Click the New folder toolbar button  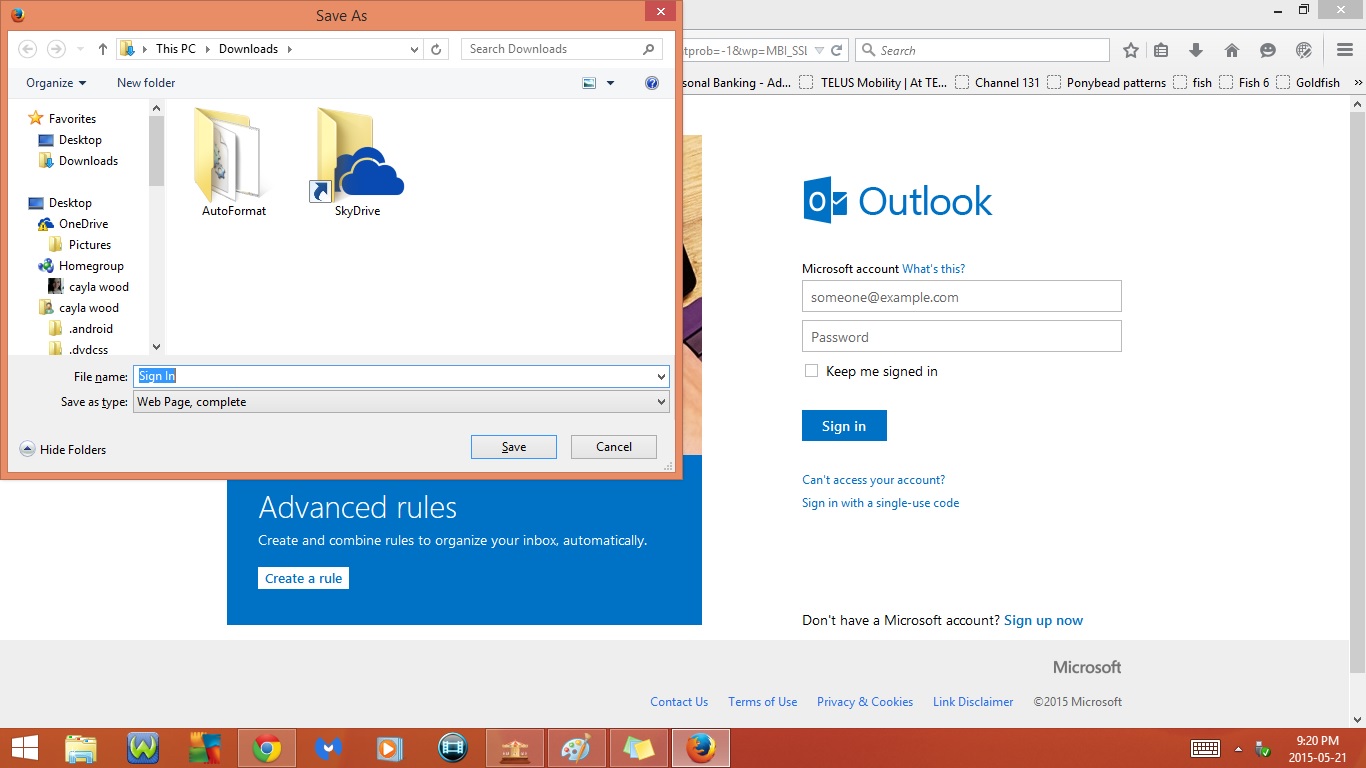coord(146,83)
